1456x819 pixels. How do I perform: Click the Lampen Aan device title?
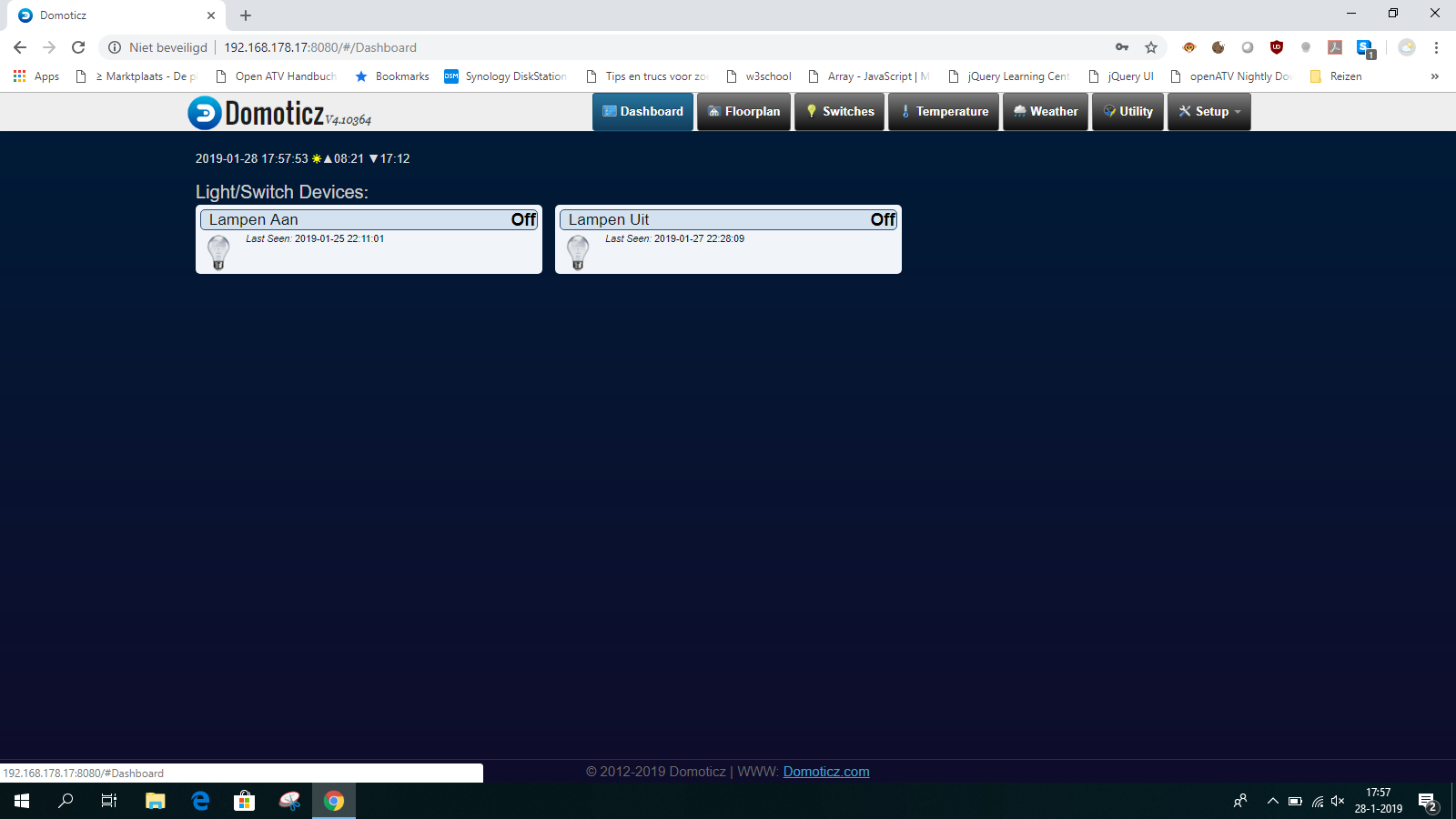254,219
